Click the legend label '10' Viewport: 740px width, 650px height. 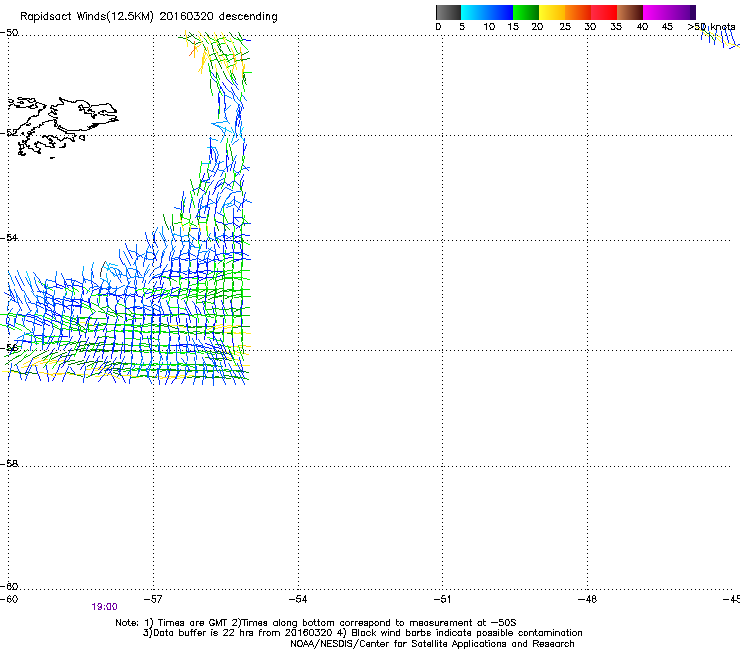[489, 27]
